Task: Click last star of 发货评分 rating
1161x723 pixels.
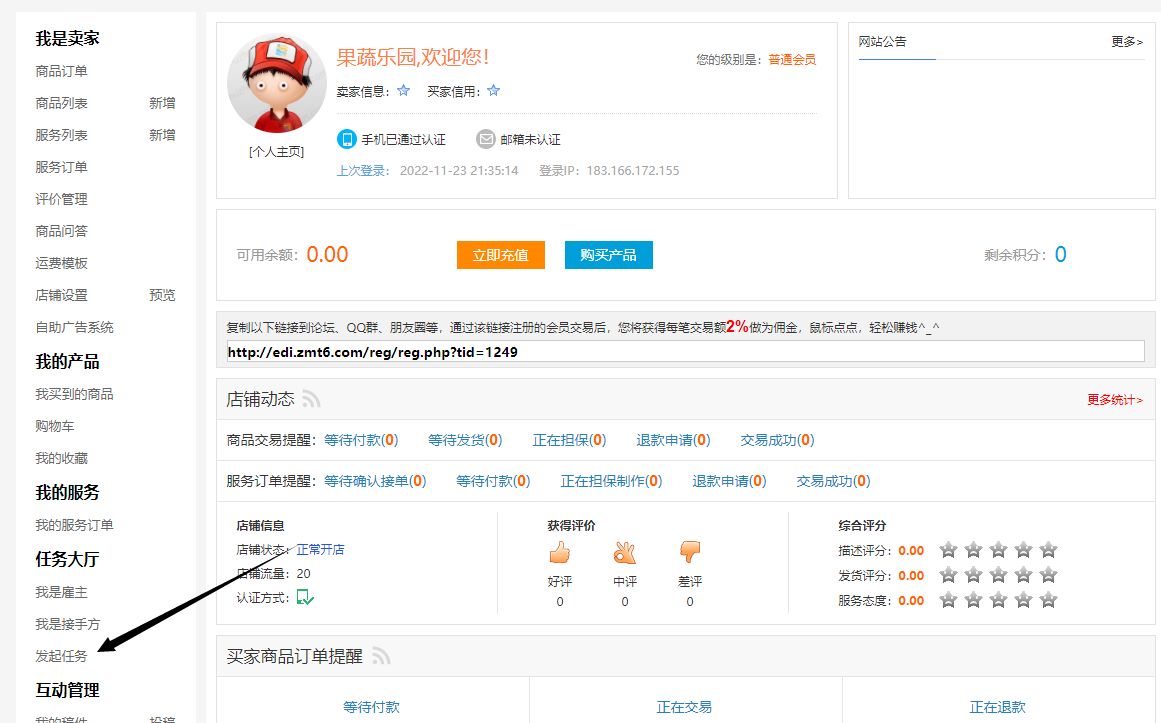Action: point(1048,576)
